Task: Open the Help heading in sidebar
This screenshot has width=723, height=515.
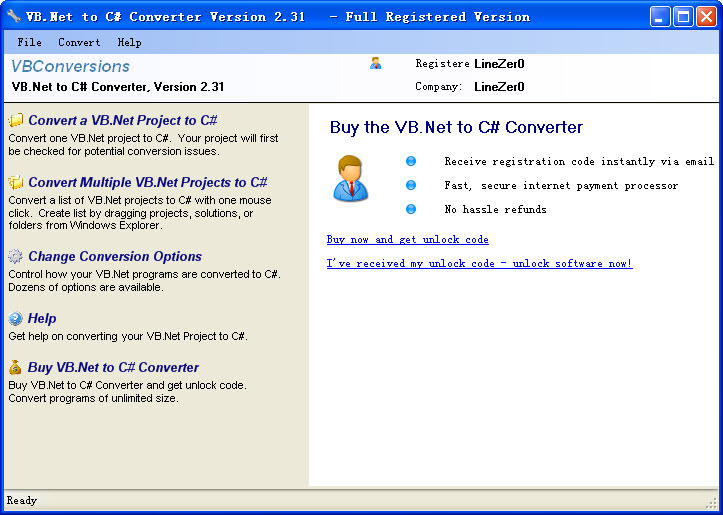Action: pyautogui.click(x=42, y=319)
